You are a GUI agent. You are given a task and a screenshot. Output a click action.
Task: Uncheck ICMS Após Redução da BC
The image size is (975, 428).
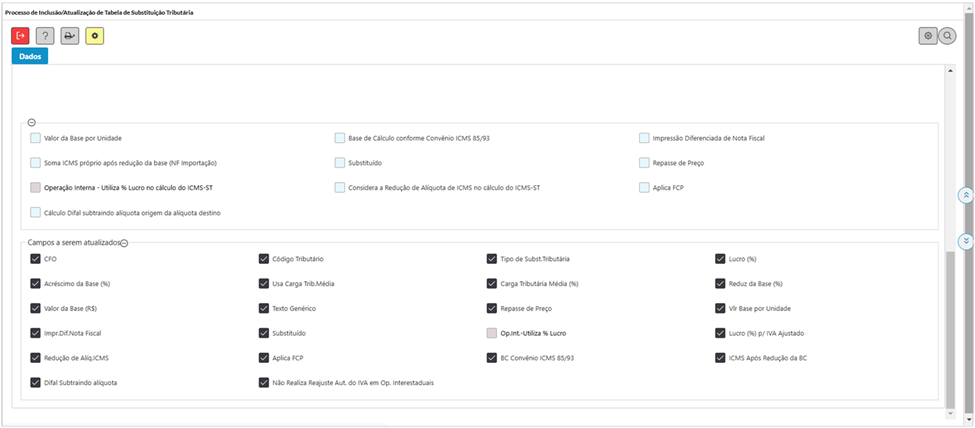tap(721, 357)
